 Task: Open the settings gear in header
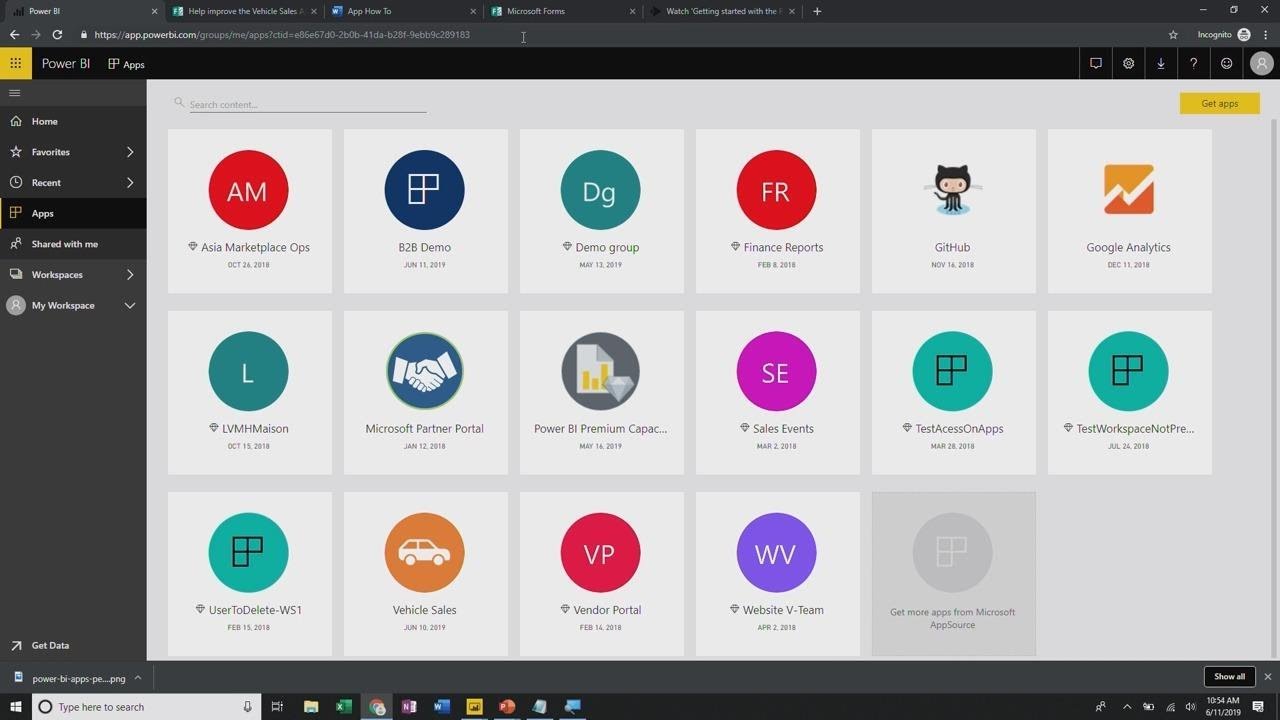coord(1128,63)
